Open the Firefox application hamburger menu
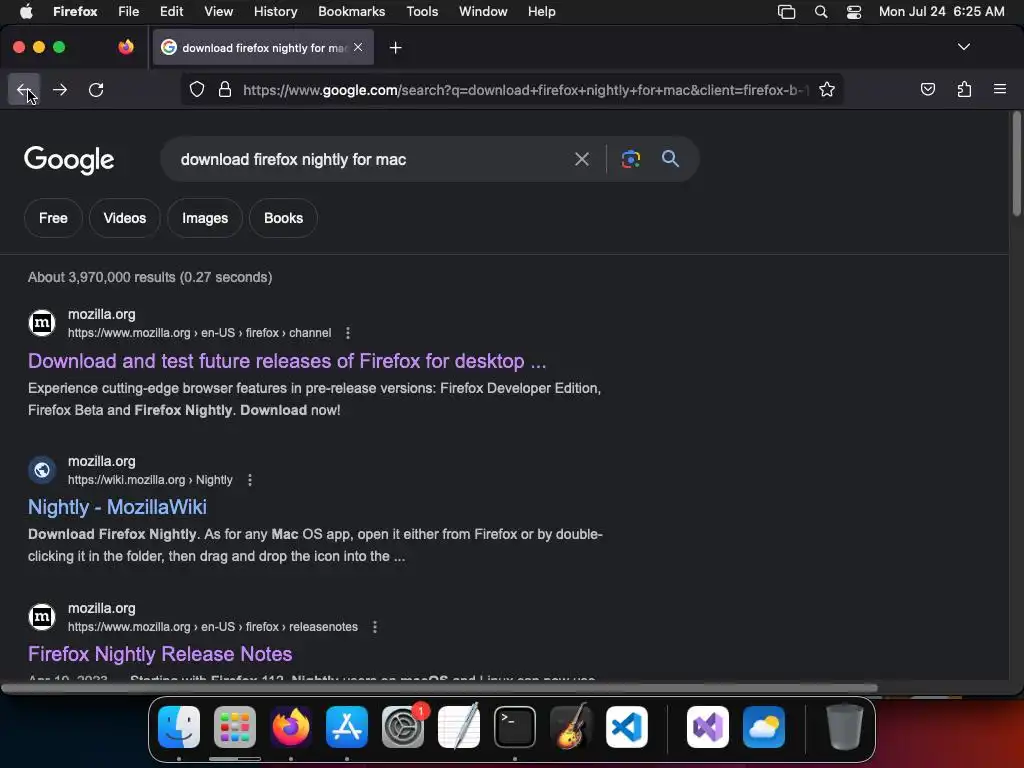1024x768 pixels. pos(1000,89)
